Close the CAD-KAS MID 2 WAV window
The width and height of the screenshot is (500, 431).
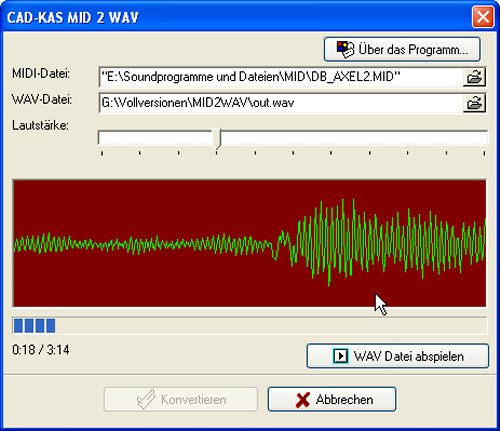point(483,17)
